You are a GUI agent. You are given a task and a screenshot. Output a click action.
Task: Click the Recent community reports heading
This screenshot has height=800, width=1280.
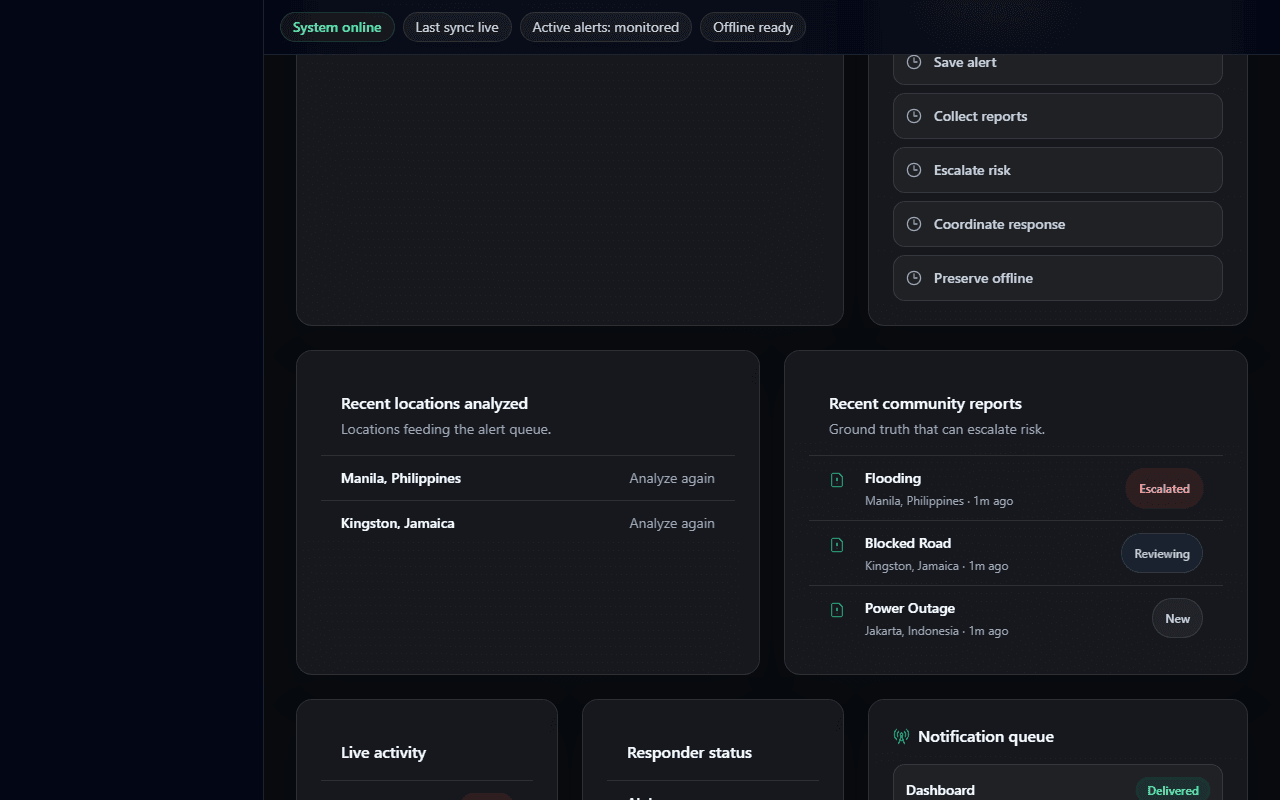point(925,404)
